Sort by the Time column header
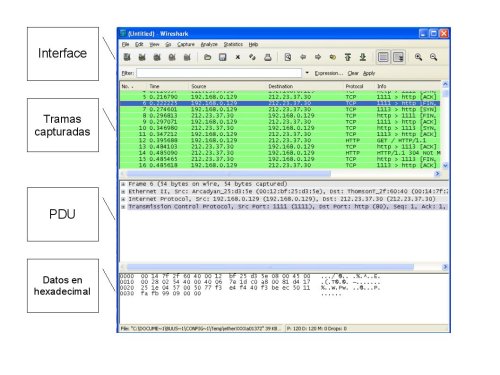Screen dimensions: 500x375 [x=167, y=86]
